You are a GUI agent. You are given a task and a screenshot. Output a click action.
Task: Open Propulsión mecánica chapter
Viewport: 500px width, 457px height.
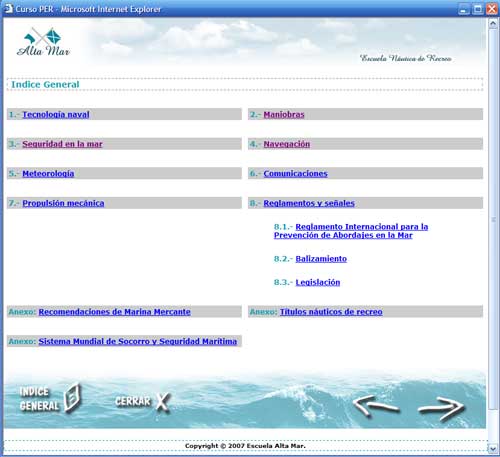[63, 203]
